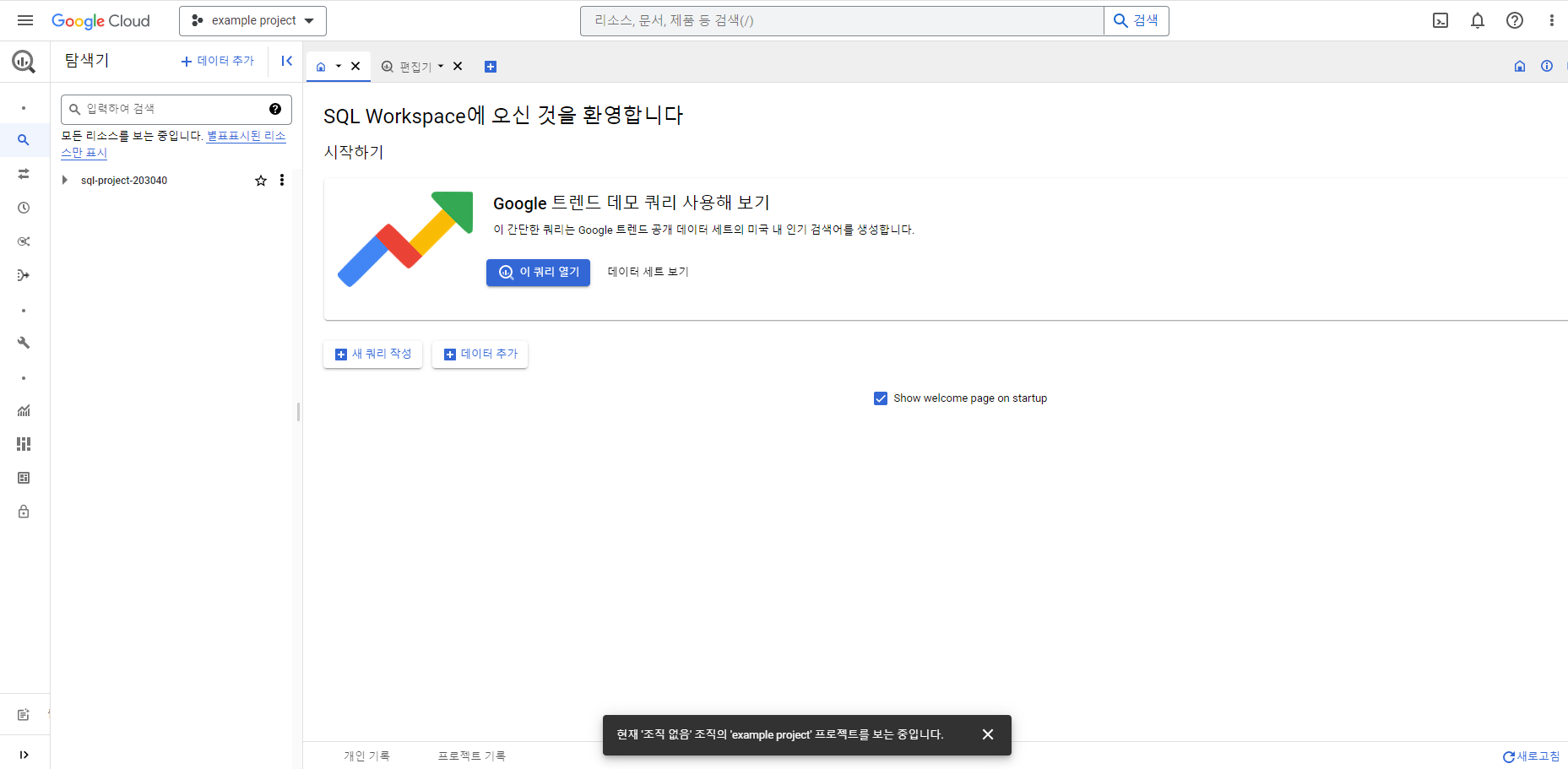
Task: Click the BigQuery product icon
Action: 24,61
